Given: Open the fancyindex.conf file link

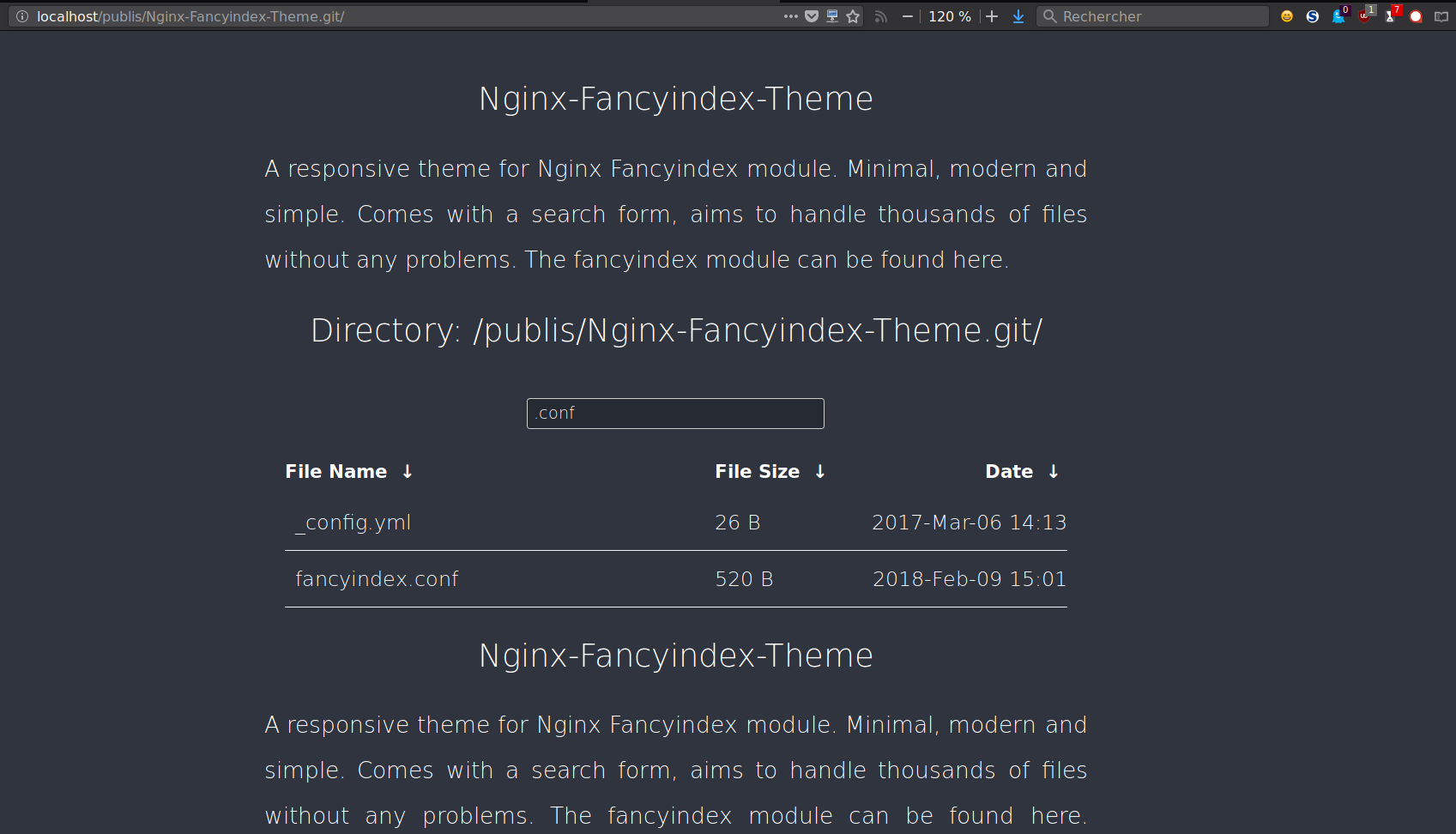Looking at the screenshot, I should [x=377, y=579].
